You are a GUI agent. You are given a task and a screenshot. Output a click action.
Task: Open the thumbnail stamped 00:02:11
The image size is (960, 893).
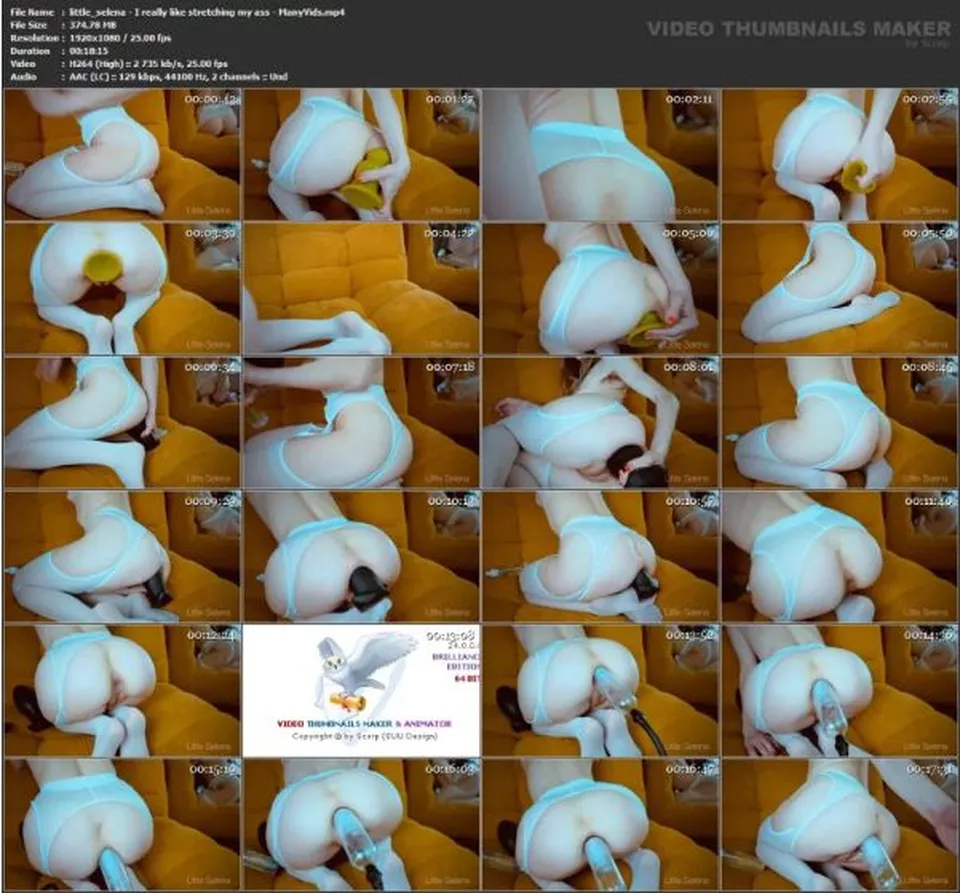pos(601,154)
